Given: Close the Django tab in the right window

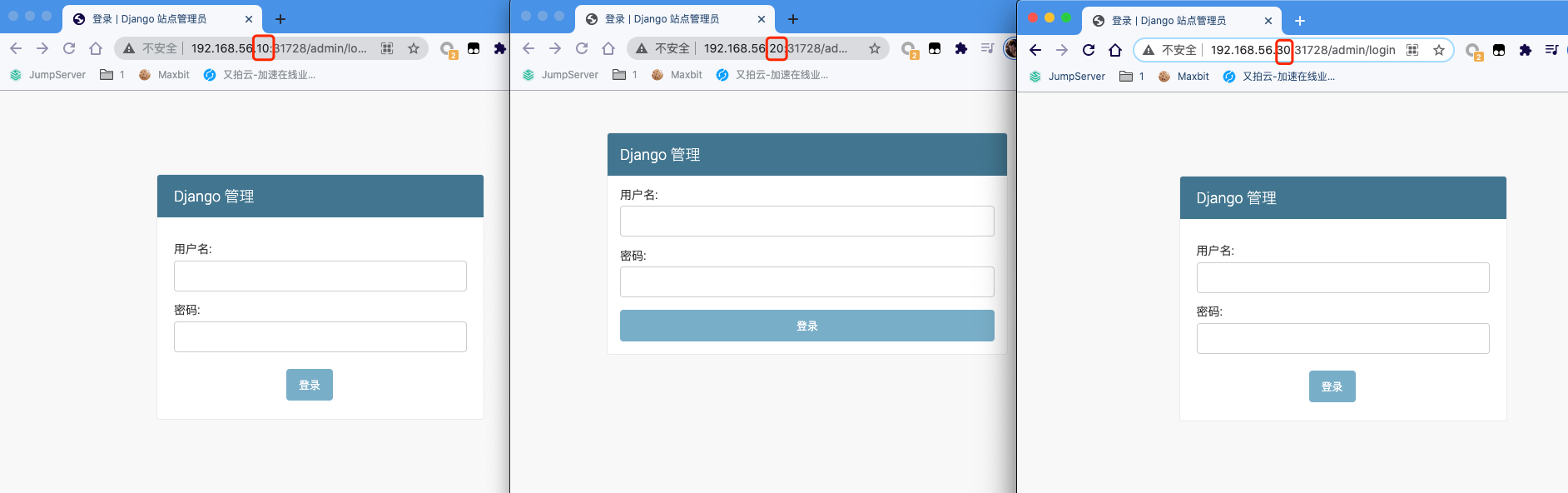Looking at the screenshot, I should (1268, 21).
